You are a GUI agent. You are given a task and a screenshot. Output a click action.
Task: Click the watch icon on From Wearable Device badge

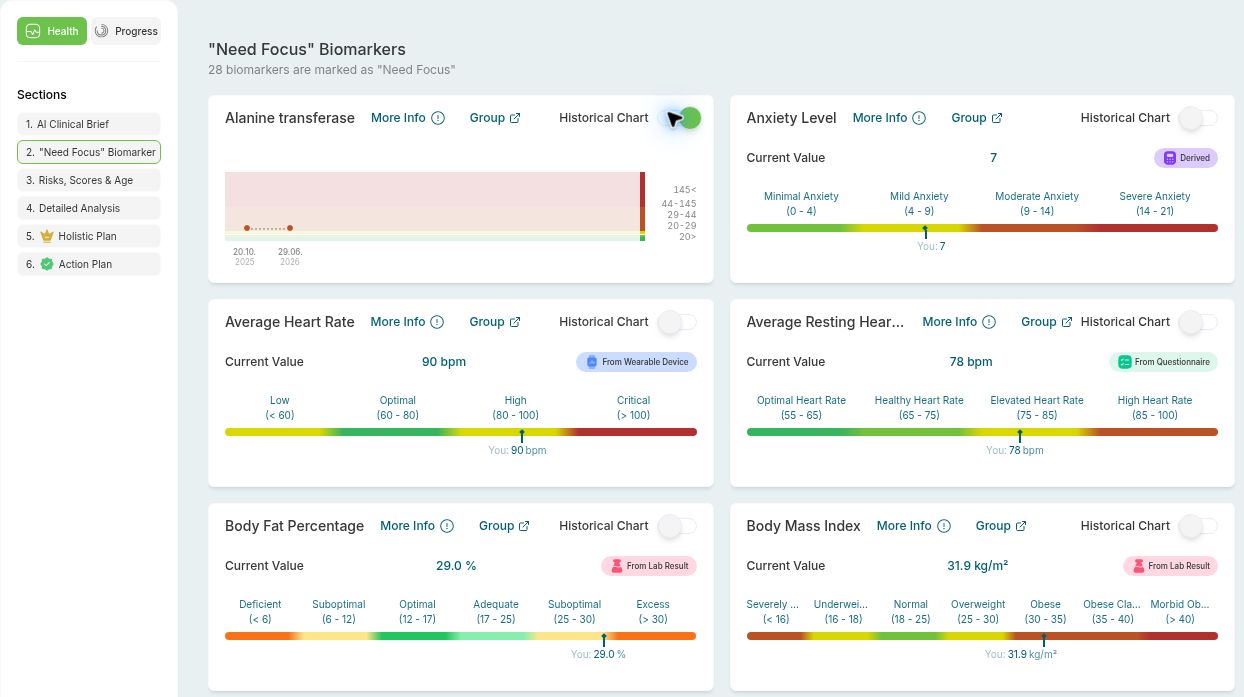point(591,362)
